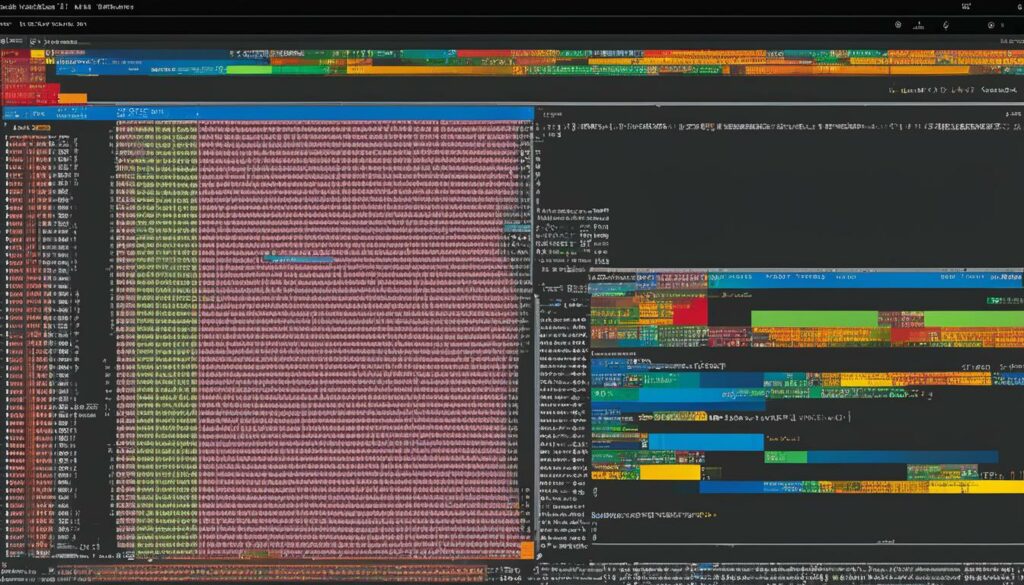Select the blue highlighted row in pink data area
This screenshot has height=585, width=1024.
[x=298, y=258]
